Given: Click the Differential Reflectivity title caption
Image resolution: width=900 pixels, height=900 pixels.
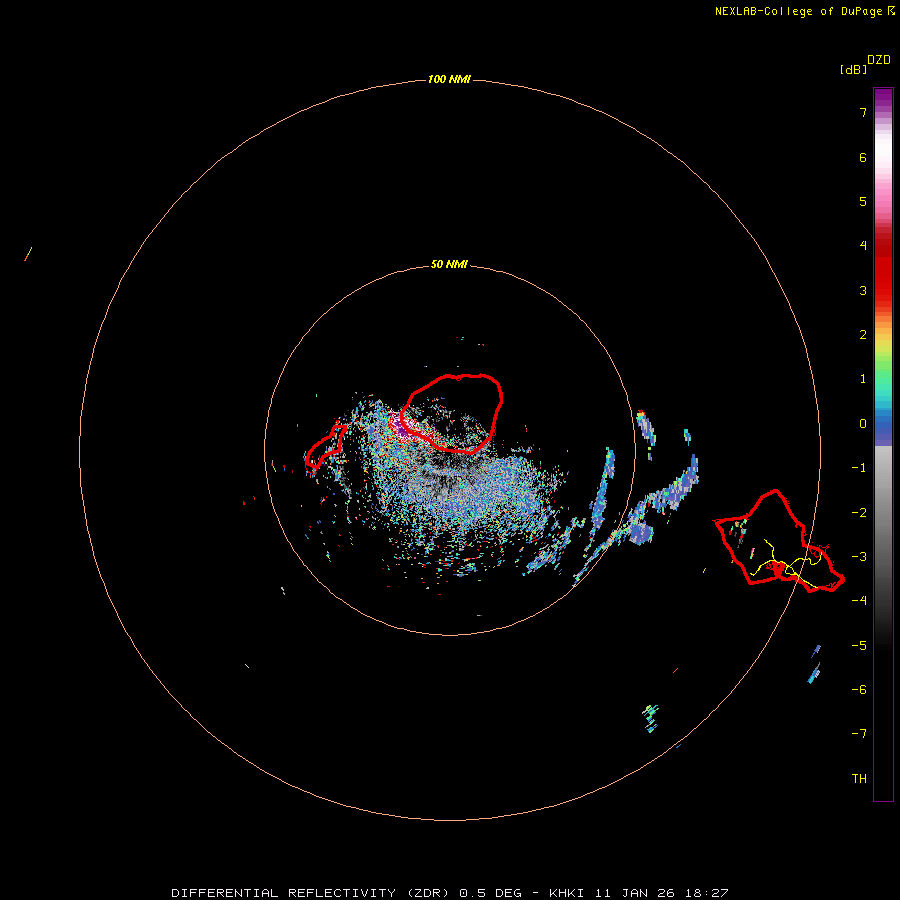Looking at the screenshot, I should (449, 893).
